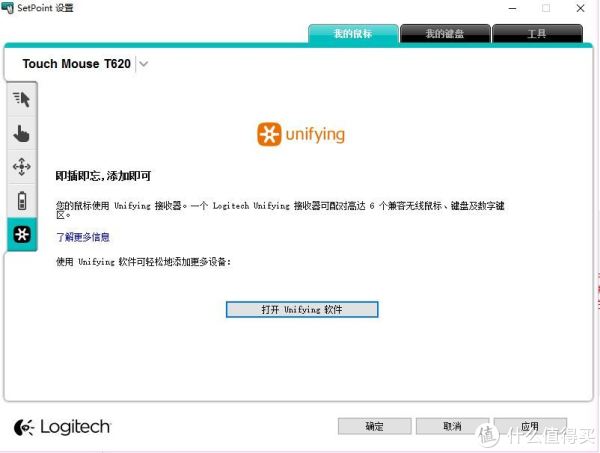The height and width of the screenshot is (453, 600).
Task: Select the four-arrow movement settings icon
Action: [22, 167]
